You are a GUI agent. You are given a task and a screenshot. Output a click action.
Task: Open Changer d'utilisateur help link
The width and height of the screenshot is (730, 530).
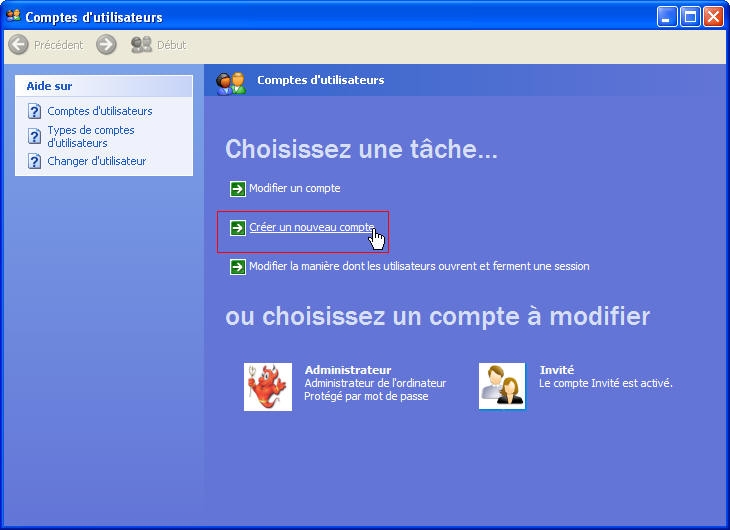click(x=96, y=161)
